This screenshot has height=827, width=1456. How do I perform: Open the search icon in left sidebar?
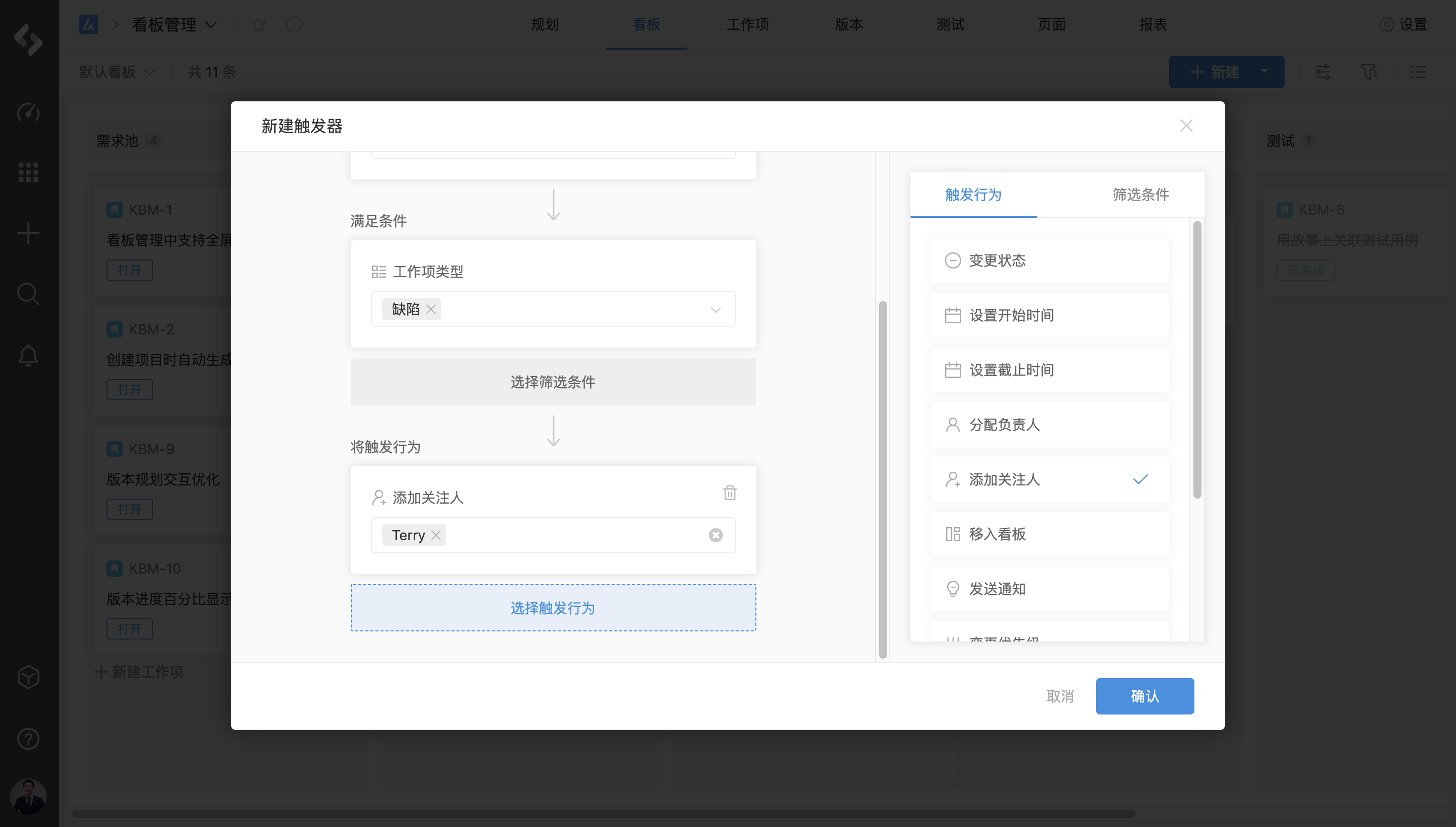(28, 293)
